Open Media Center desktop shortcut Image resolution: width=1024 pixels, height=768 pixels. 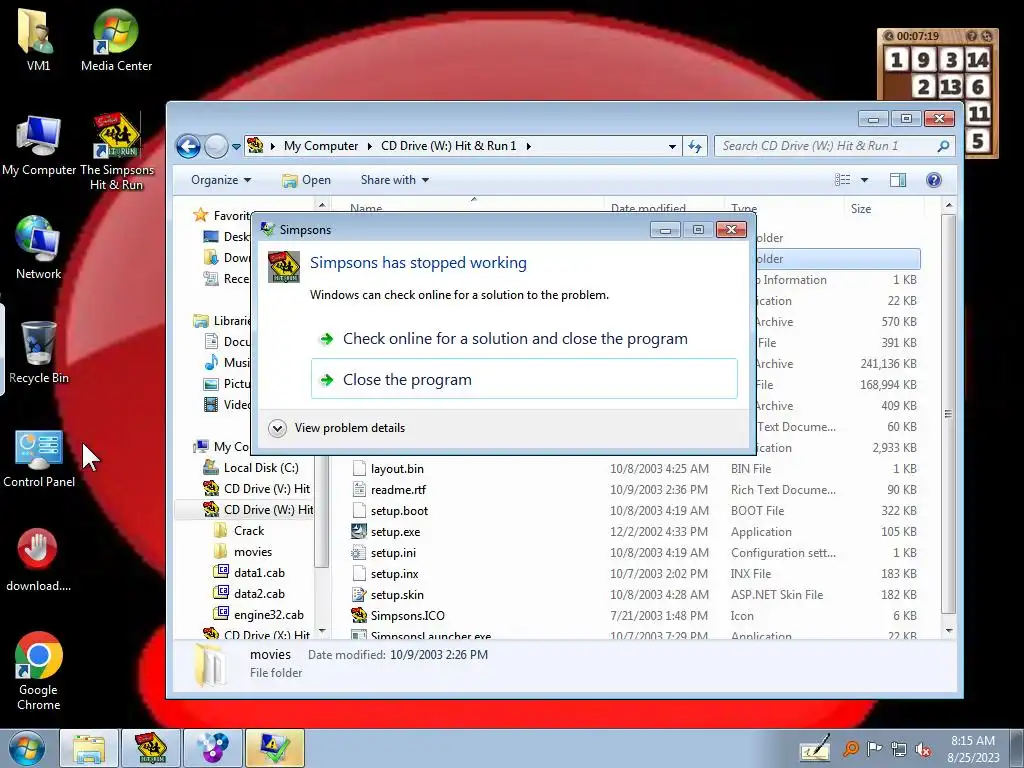point(116,39)
